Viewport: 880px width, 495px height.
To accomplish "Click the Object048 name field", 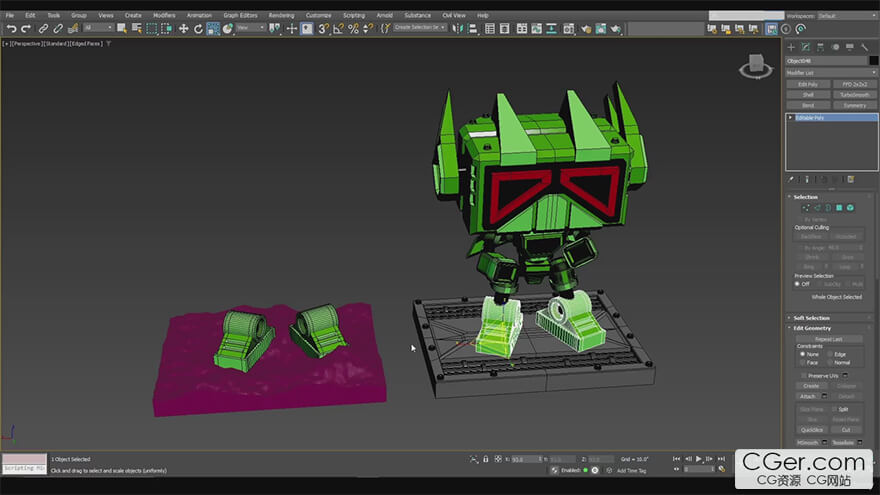I will coord(826,61).
